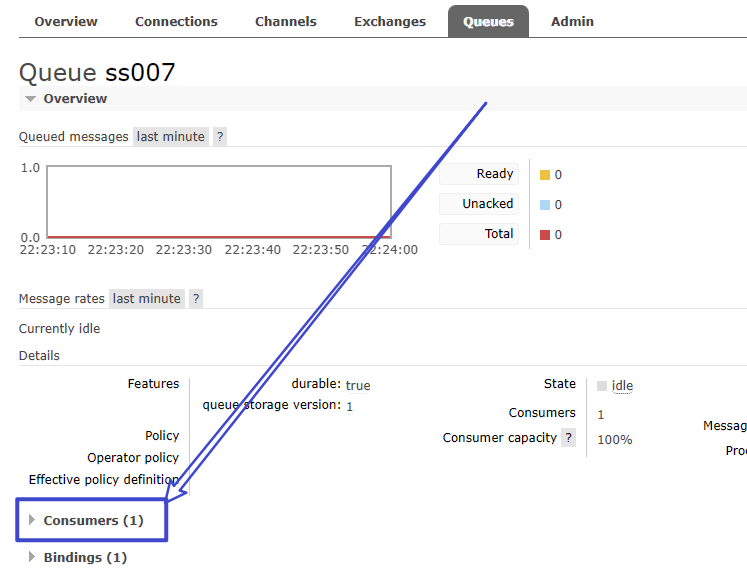Click the queued messages chart
This screenshot has height=586, width=747.
(x=218, y=202)
